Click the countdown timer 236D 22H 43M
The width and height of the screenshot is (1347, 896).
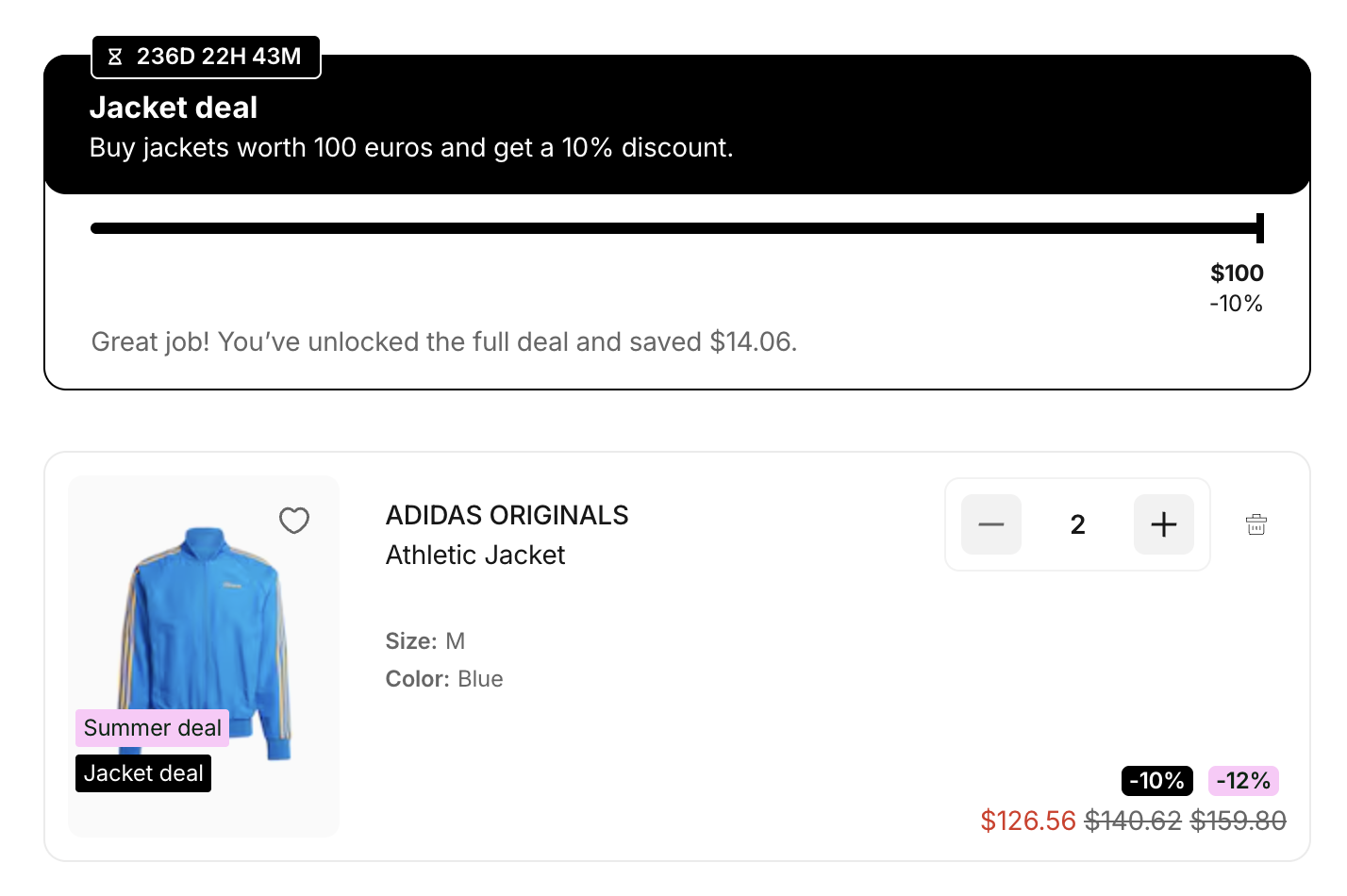pyautogui.click(x=219, y=57)
